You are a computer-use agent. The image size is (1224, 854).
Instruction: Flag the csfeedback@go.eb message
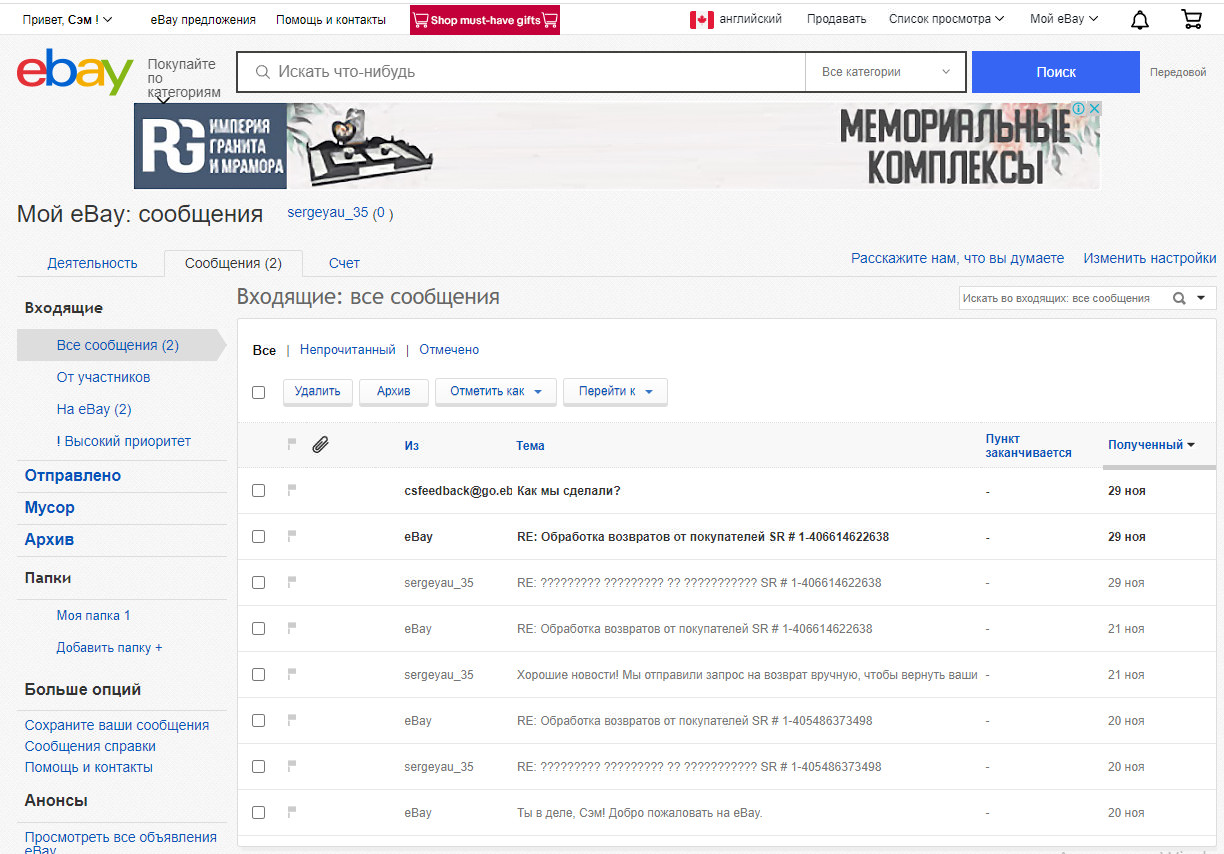292,490
